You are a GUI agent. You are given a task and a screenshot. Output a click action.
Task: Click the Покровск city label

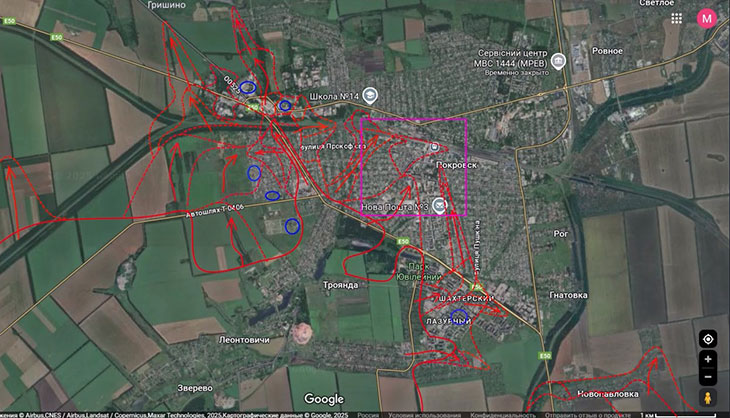(457, 165)
